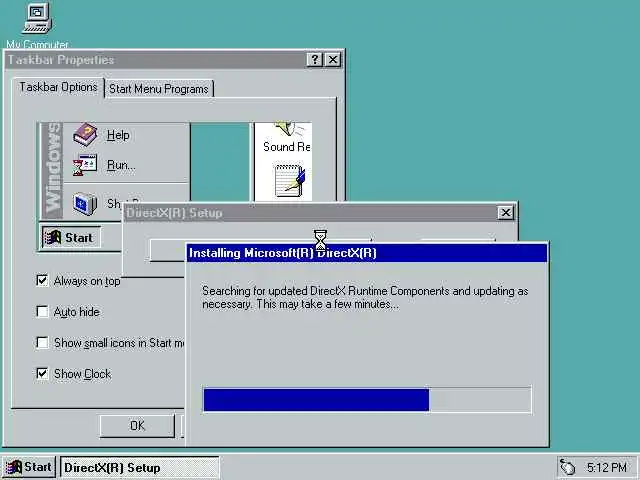Click the preview Start button in Taskbar Properties
This screenshot has width=640, height=480.
coord(71,238)
